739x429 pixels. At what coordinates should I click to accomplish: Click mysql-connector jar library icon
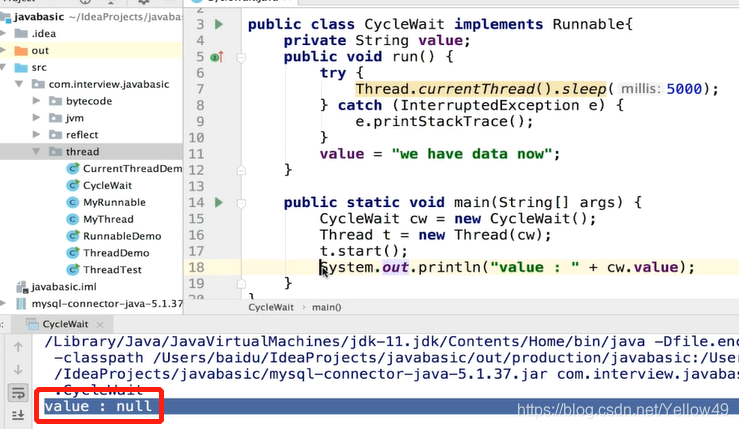[x=21, y=304]
